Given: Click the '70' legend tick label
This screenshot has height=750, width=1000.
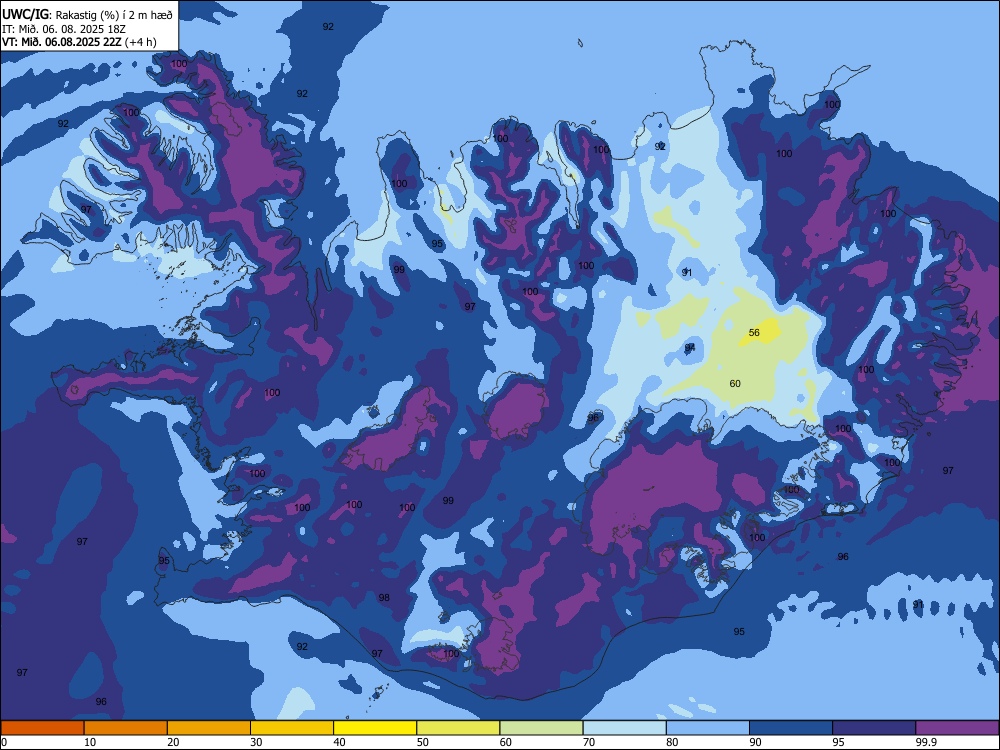Looking at the screenshot, I should coord(589,742).
